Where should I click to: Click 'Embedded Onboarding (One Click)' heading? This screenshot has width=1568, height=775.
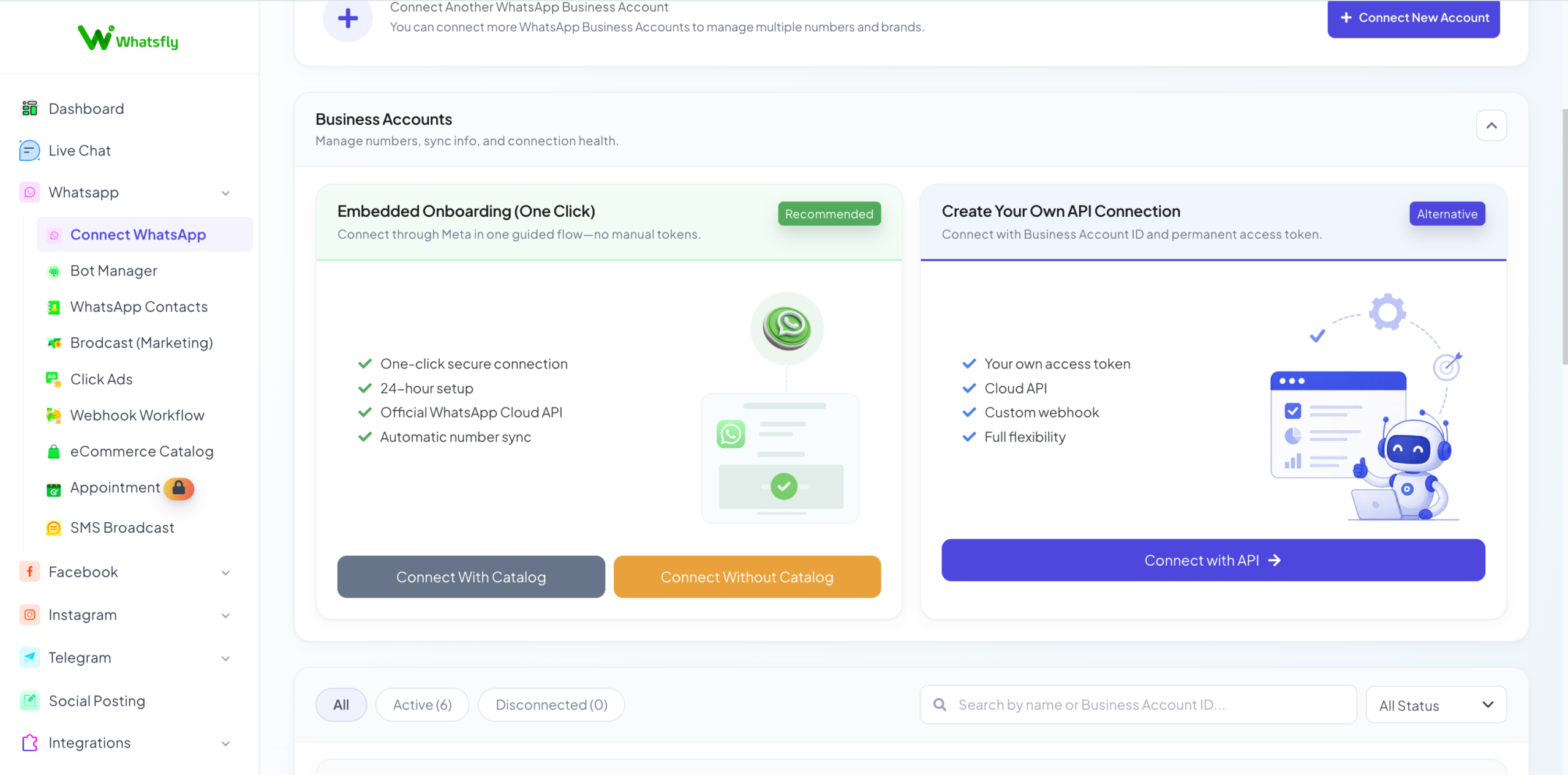(466, 211)
